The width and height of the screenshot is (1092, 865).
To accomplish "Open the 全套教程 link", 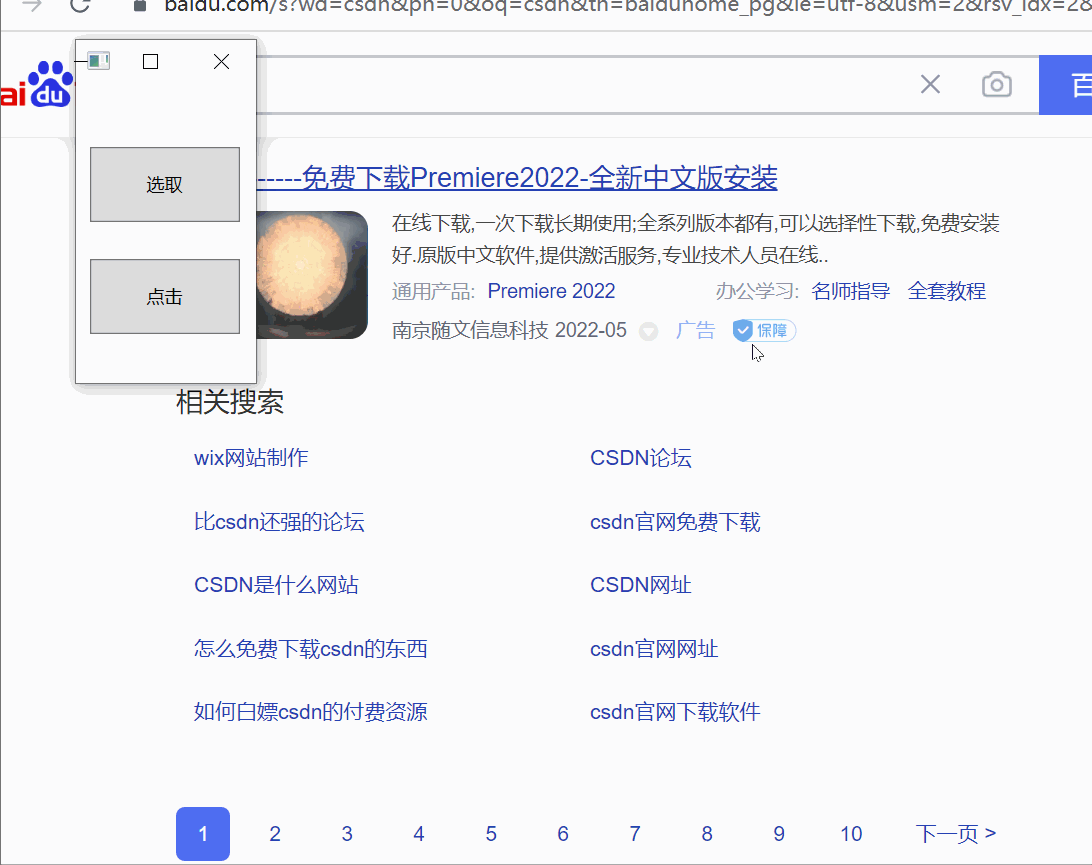I will click(946, 291).
